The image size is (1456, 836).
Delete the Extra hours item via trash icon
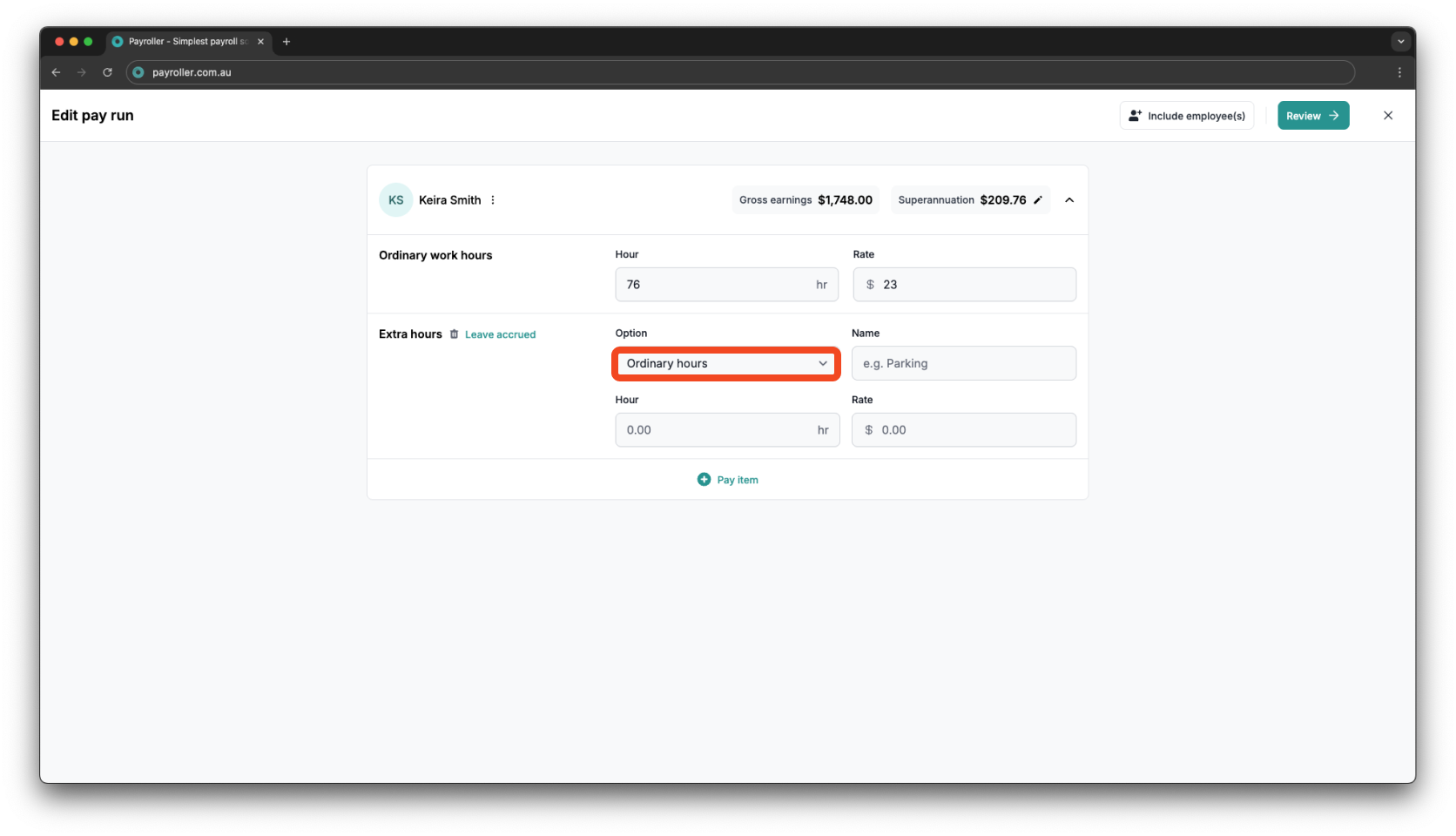pyautogui.click(x=454, y=334)
